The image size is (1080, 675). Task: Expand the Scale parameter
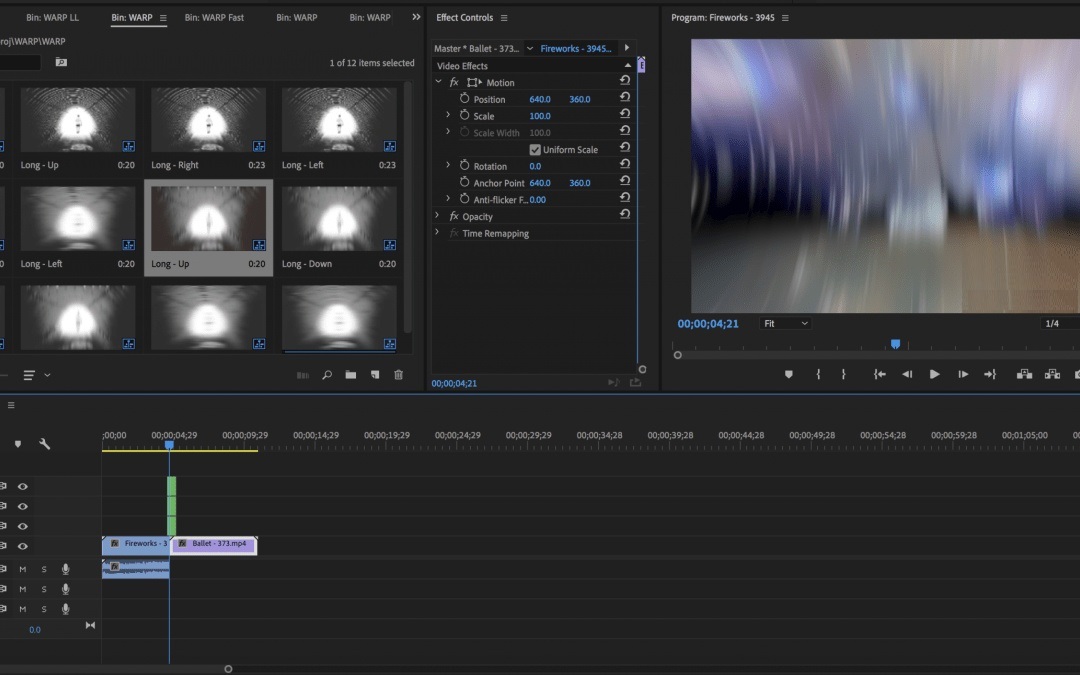tap(448, 114)
